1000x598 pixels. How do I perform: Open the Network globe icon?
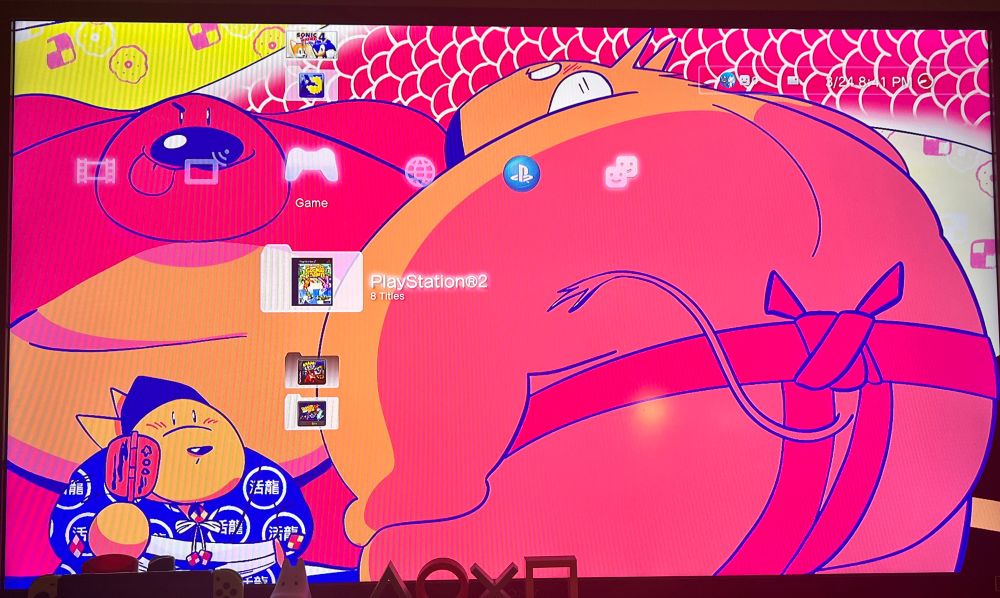click(420, 171)
